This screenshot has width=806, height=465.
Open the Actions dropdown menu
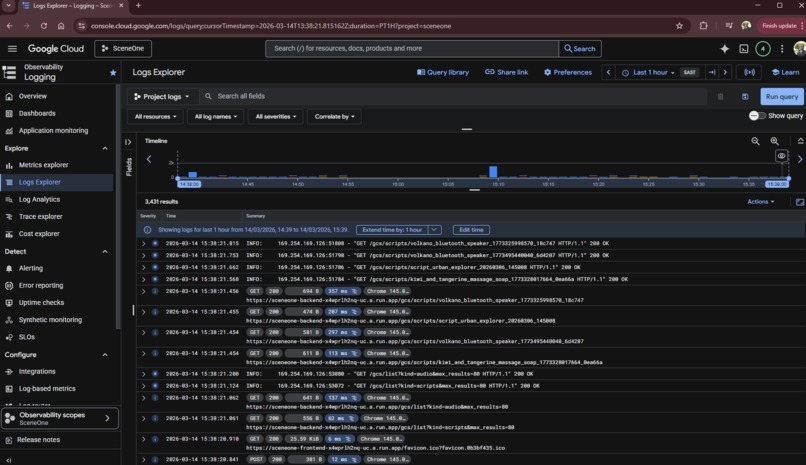(760, 202)
